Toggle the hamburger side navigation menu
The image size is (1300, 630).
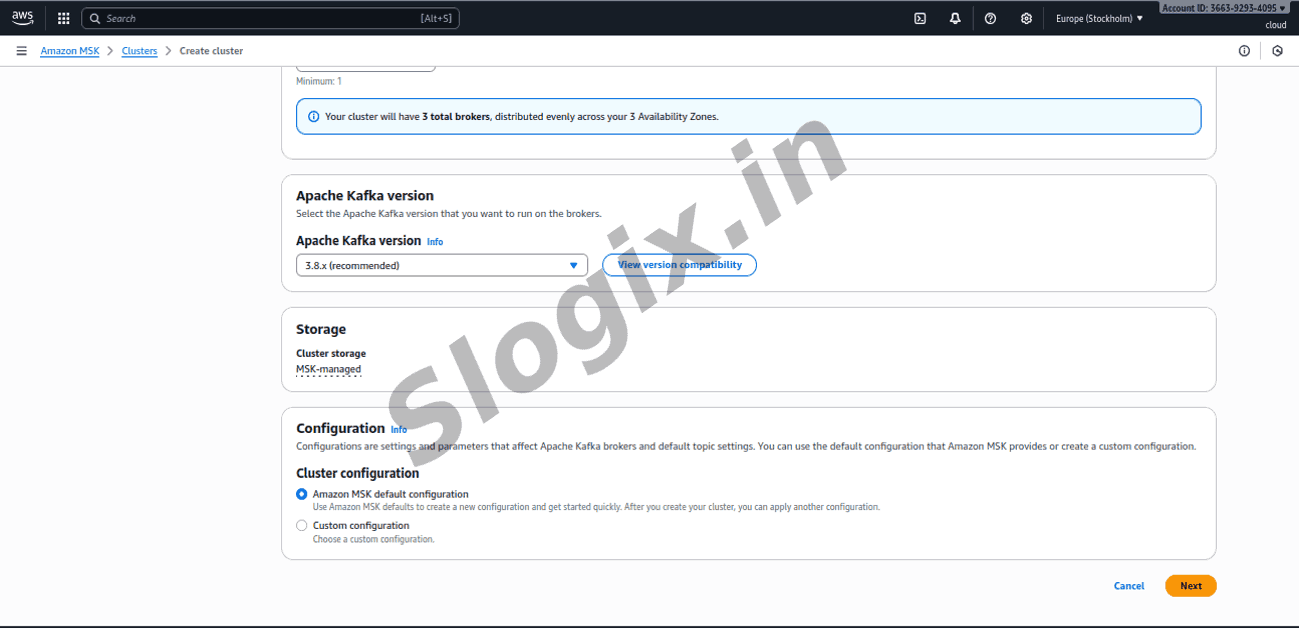21,51
